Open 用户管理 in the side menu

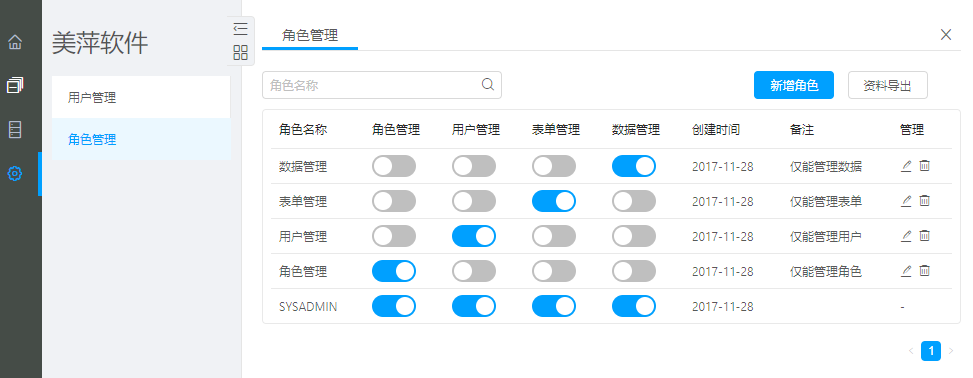click(141, 97)
